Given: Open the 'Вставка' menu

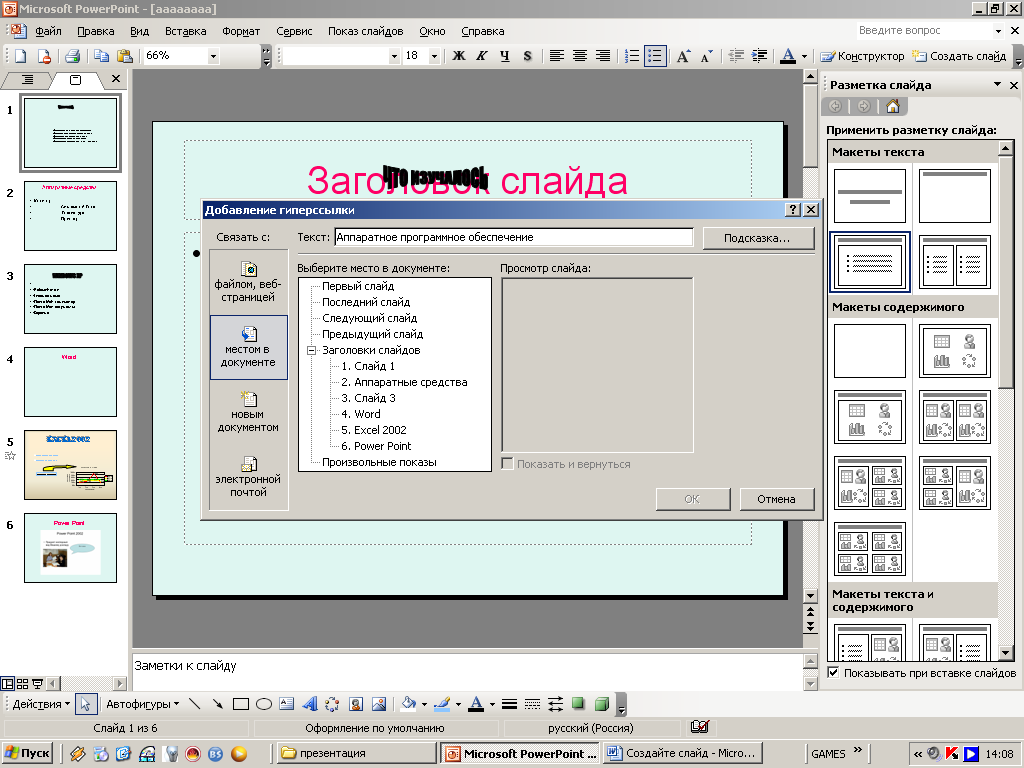Looking at the screenshot, I should click(185, 31).
